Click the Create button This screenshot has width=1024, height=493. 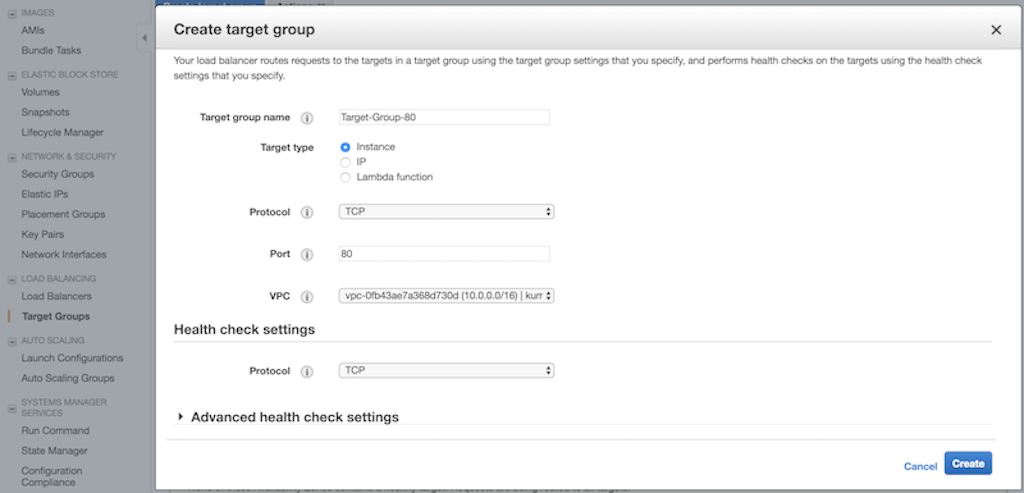(x=968, y=464)
